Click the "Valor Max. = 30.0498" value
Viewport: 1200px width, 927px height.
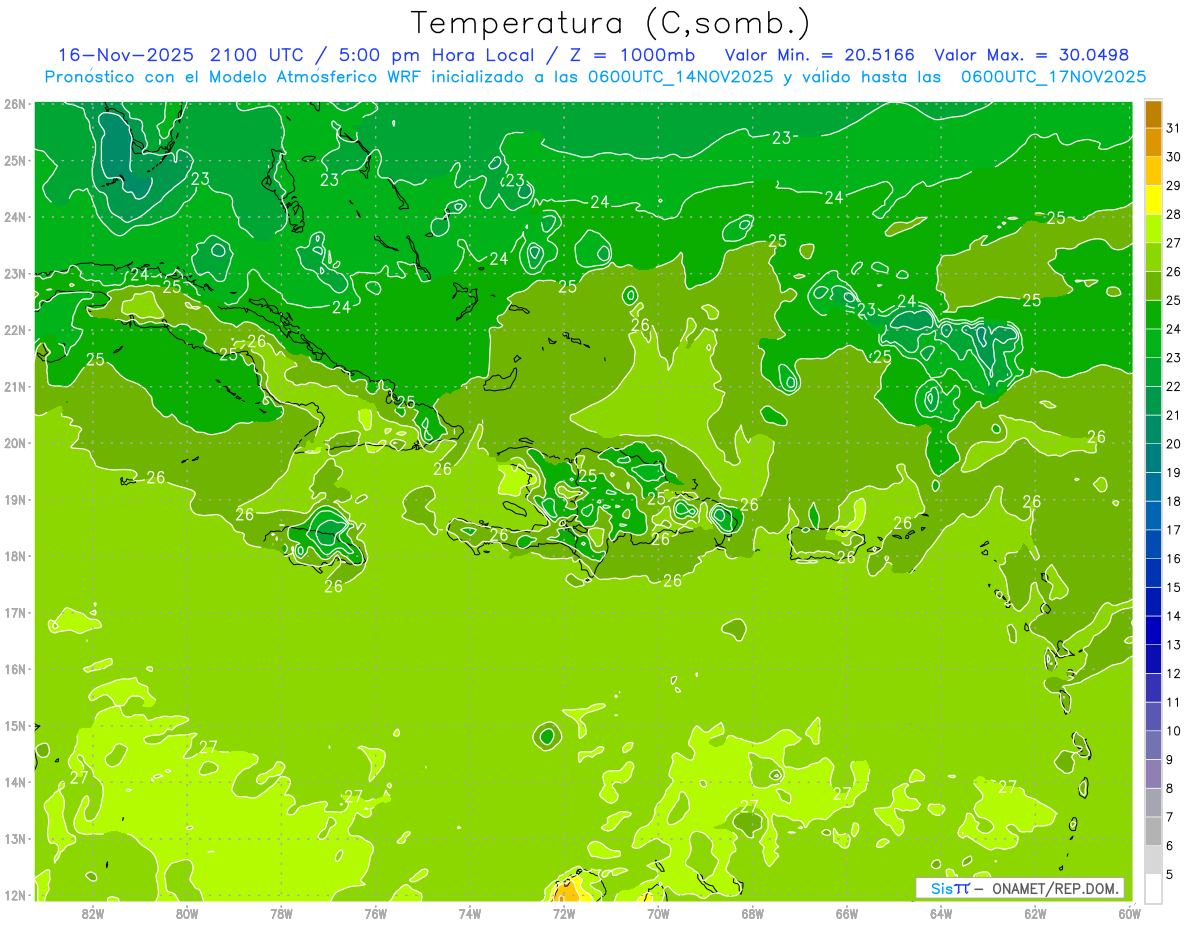click(1032, 55)
